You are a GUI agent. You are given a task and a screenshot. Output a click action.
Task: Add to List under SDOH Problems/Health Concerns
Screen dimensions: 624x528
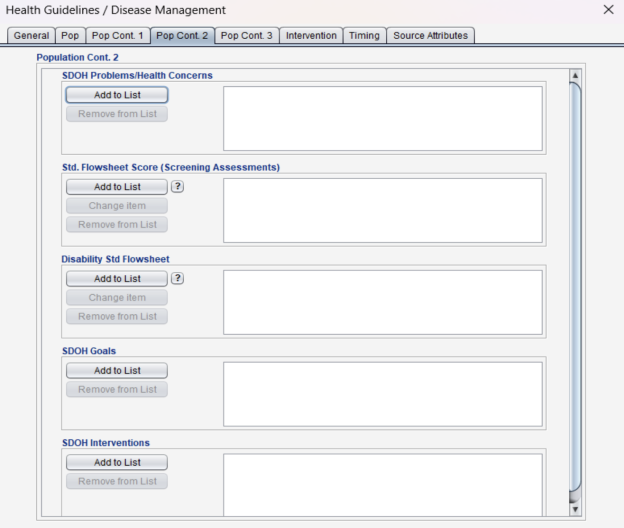click(117, 95)
